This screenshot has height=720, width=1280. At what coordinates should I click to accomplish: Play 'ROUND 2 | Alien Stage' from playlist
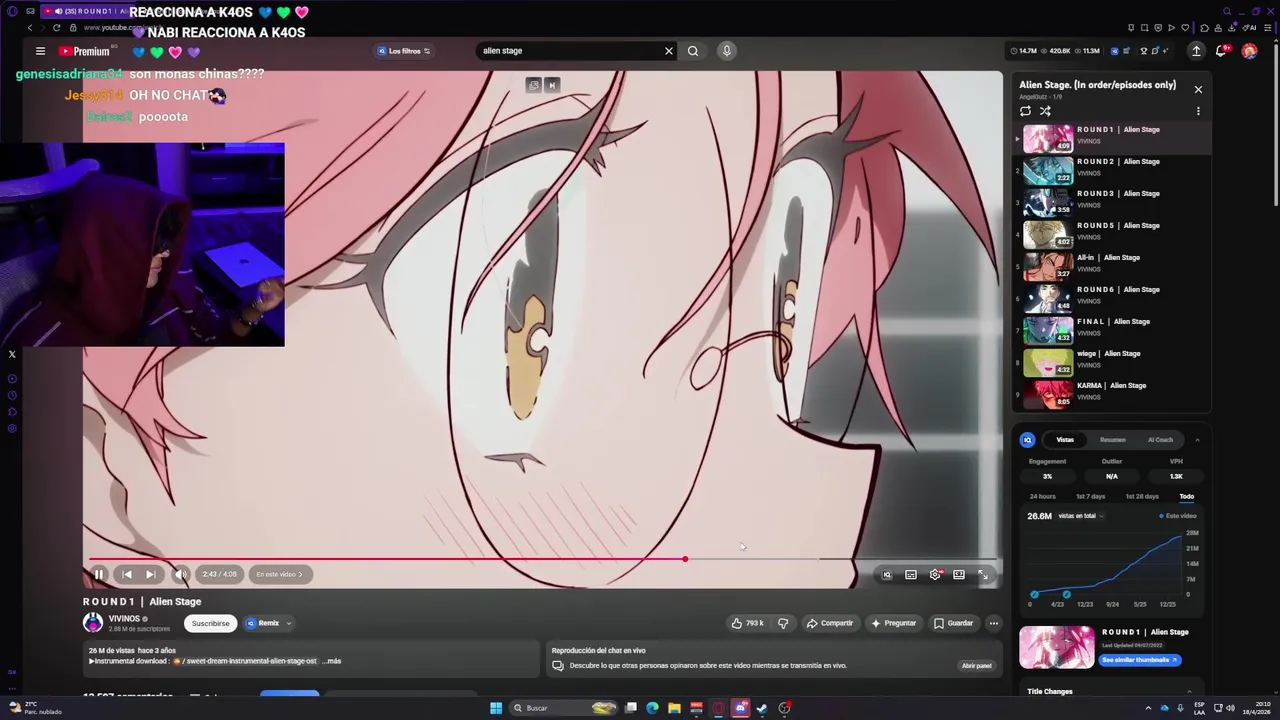coord(1111,170)
